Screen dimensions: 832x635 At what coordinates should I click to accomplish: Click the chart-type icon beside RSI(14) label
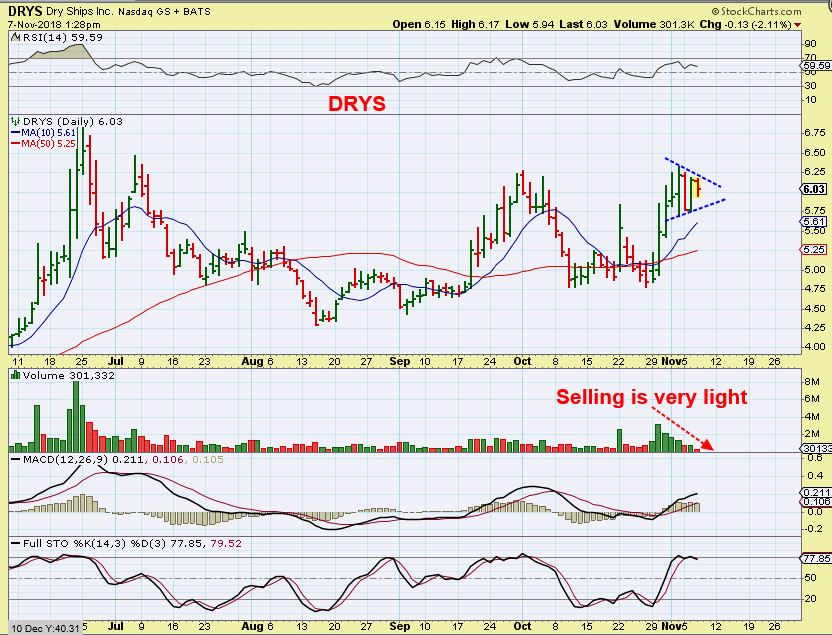pyautogui.click(x=15, y=38)
